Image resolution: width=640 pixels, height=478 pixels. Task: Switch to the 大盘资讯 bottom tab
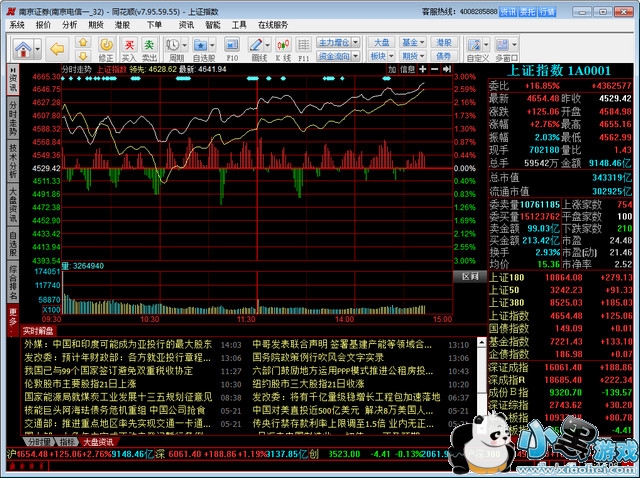click(98, 442)
